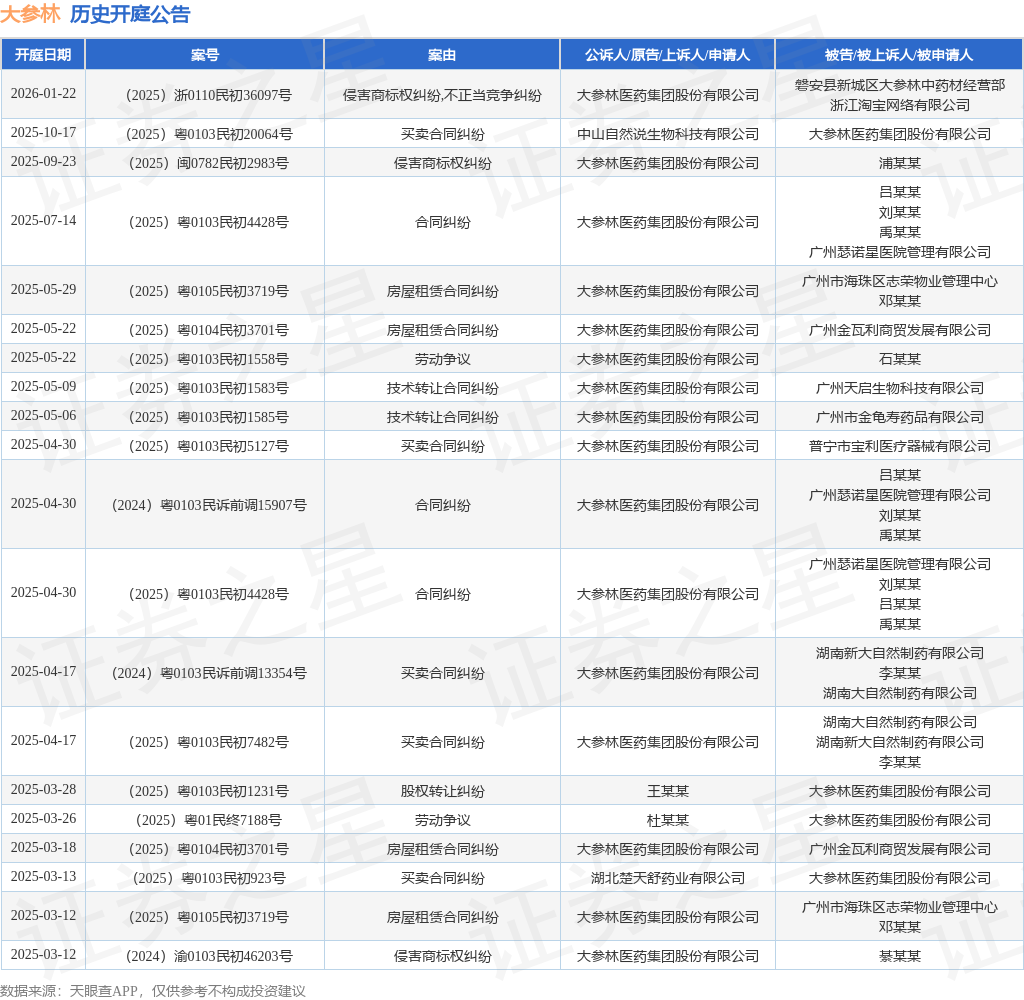Click the date 2026-01-22

tap(43, 93)
